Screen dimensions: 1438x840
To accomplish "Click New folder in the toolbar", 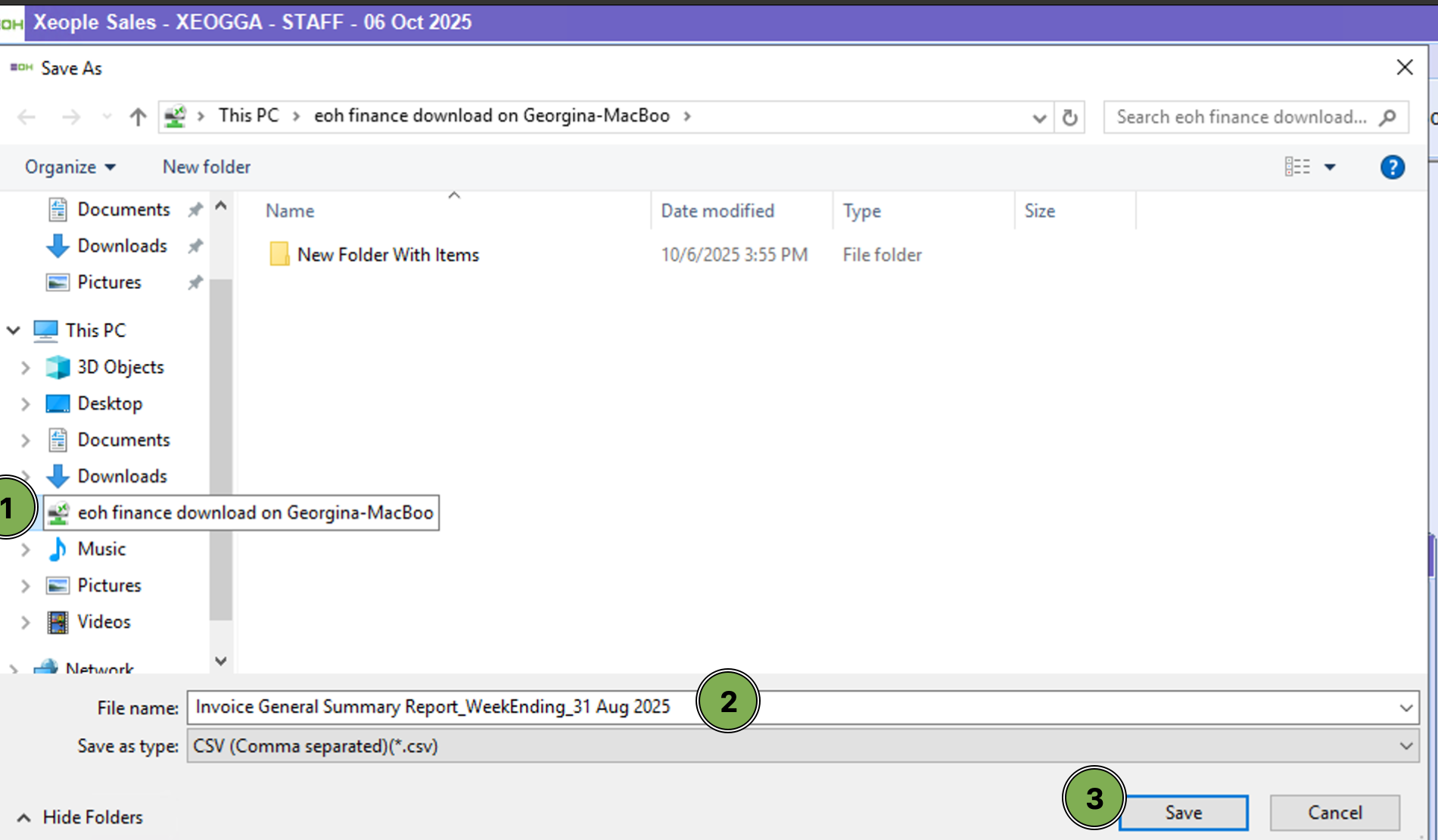I will (206, 166).
